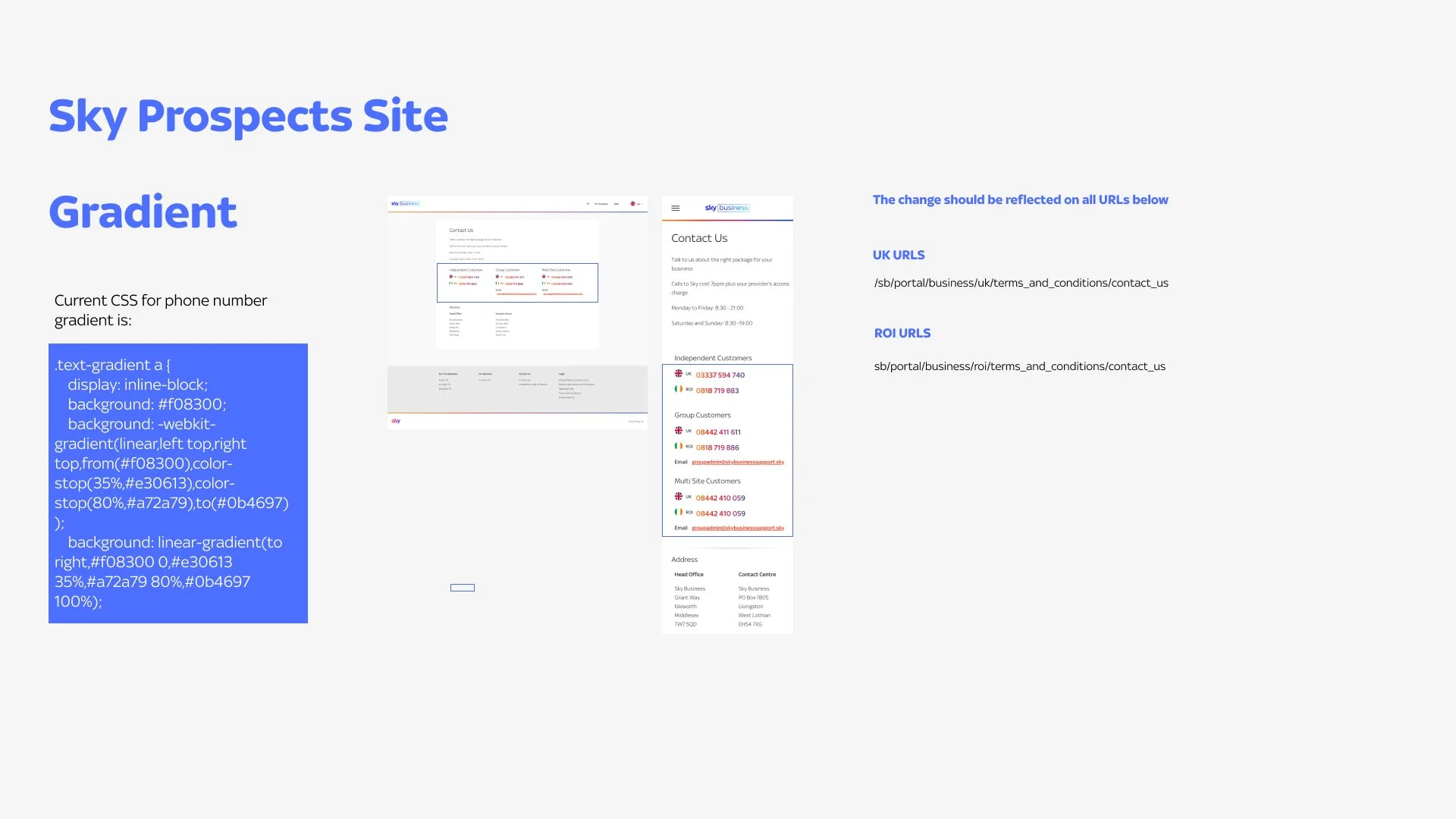The width and height of the screenshot is (1456, 819).
Task: Click the Multi Site Customers email link in mobile mockup
Action: click(737, 528)
